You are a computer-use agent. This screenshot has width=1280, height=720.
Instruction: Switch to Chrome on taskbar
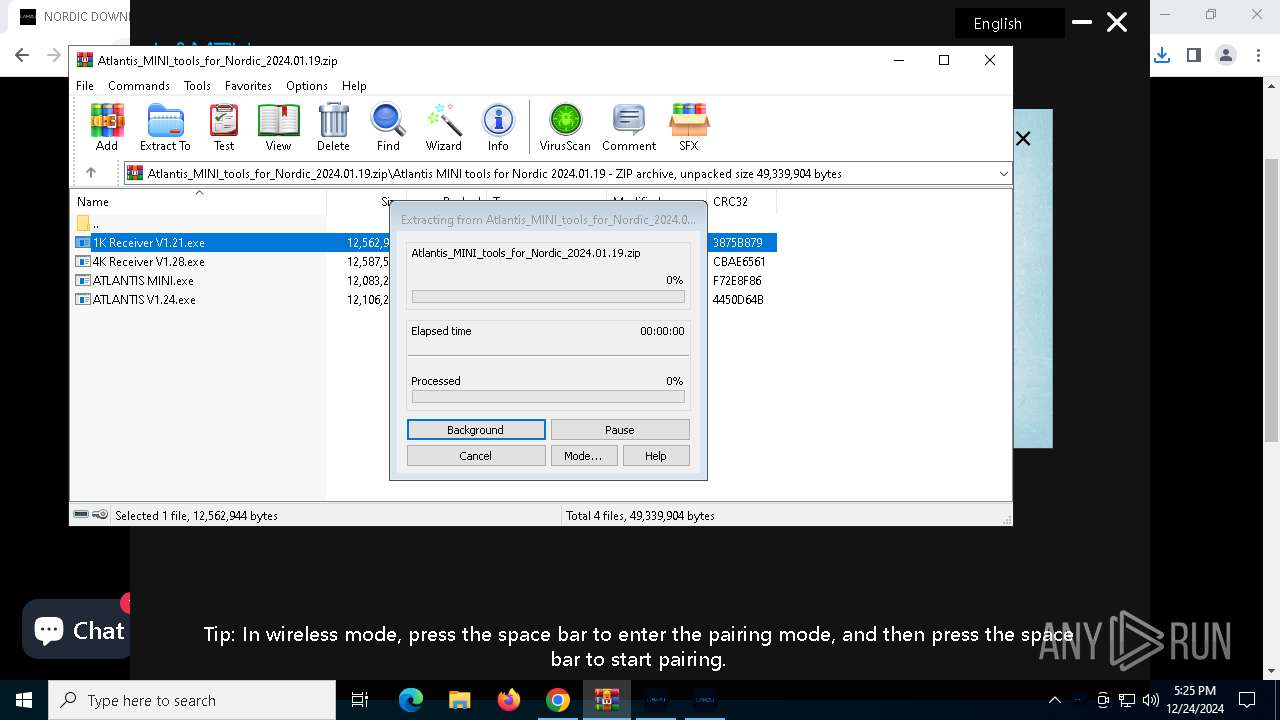[558, 700]
